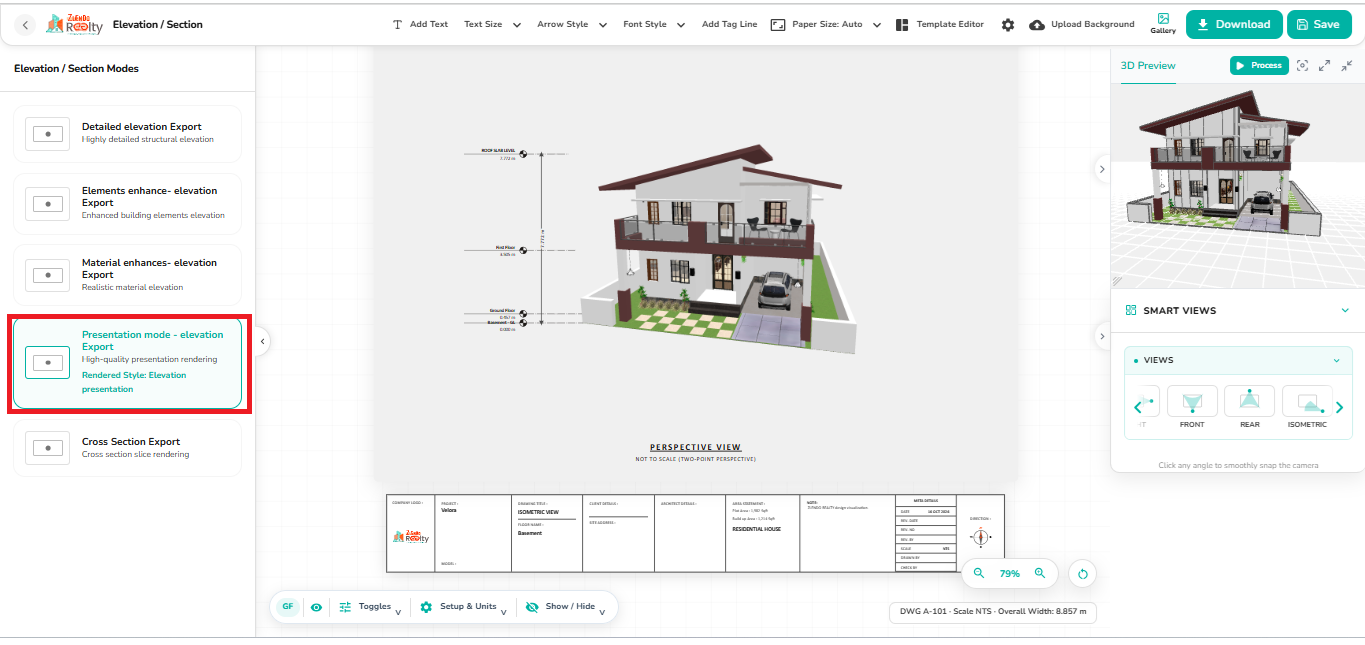Select Presentation mode - elevation Export
The image size is (1365, 645).
[127, 362]
